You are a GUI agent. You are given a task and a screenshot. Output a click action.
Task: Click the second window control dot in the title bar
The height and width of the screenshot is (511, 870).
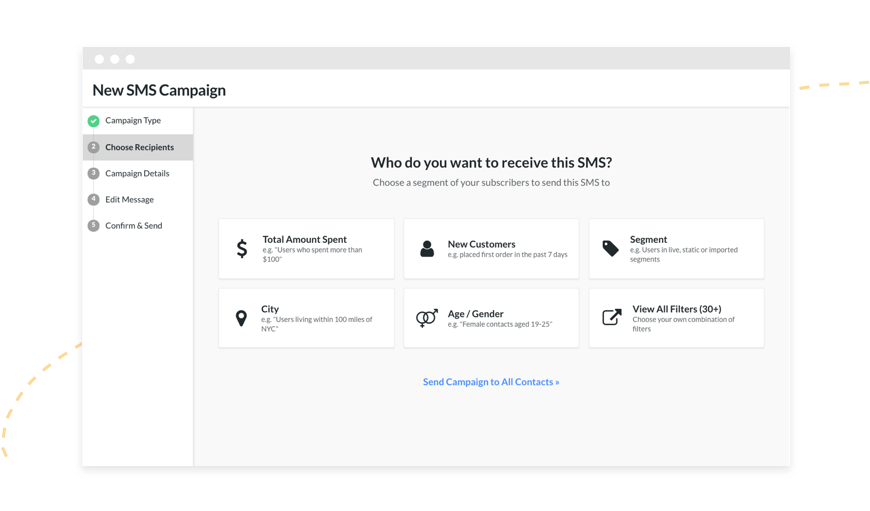coord(115,59)
